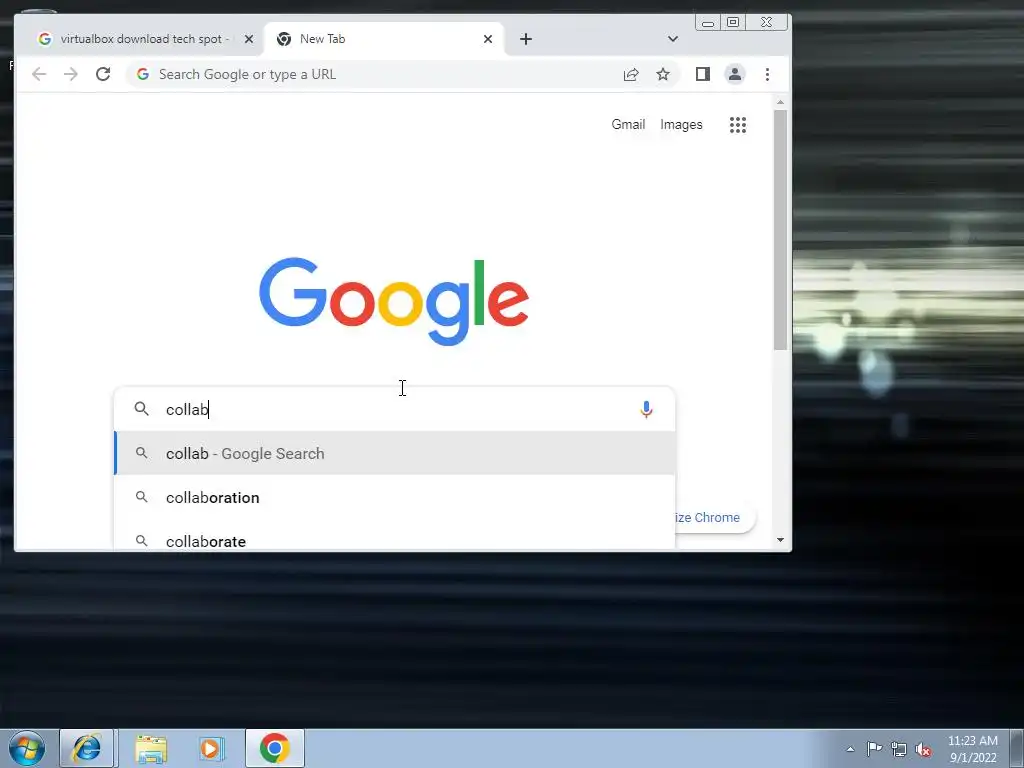Screen dimensions: 1024x768
Task: Reload the current page
Action: click(x=103, y=74)
